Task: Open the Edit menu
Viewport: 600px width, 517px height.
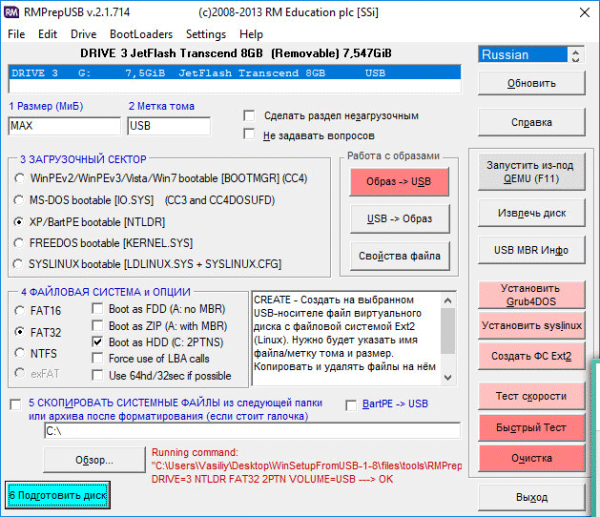Action: point(47,34)
